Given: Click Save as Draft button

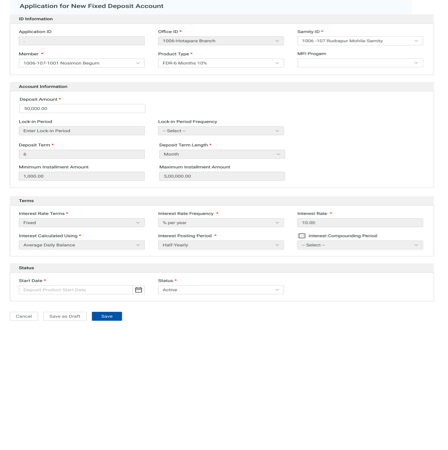Looking at the screenshot, I should coord(65,316).
